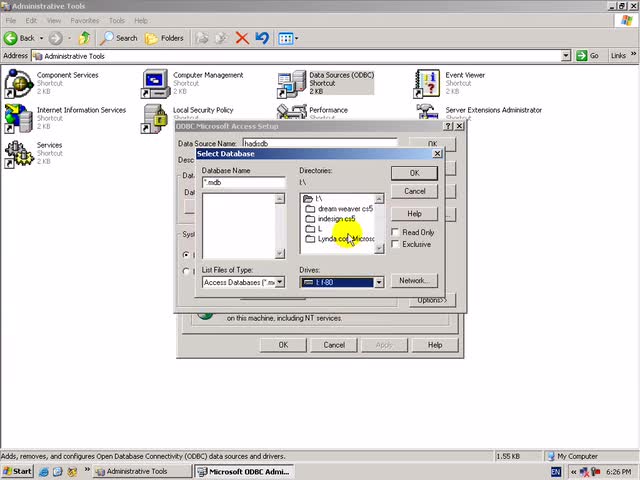Screen dimensions: 640x480
Task: Click the Forward arrow icon in toolbar
Action: point(56,38)
